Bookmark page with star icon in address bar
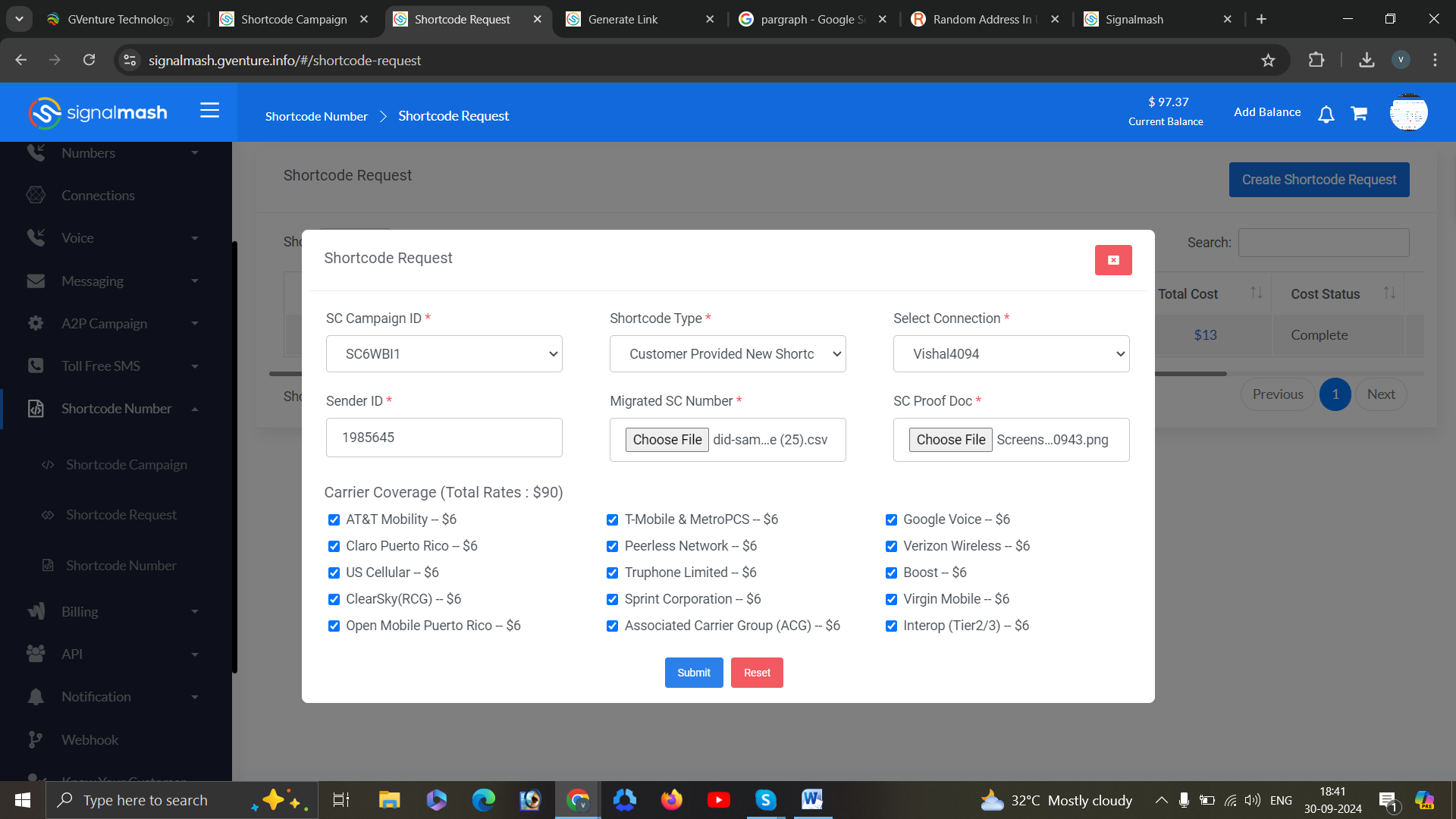The height and width of the screenshot is (819, 1456). [x=1268, y=60]
